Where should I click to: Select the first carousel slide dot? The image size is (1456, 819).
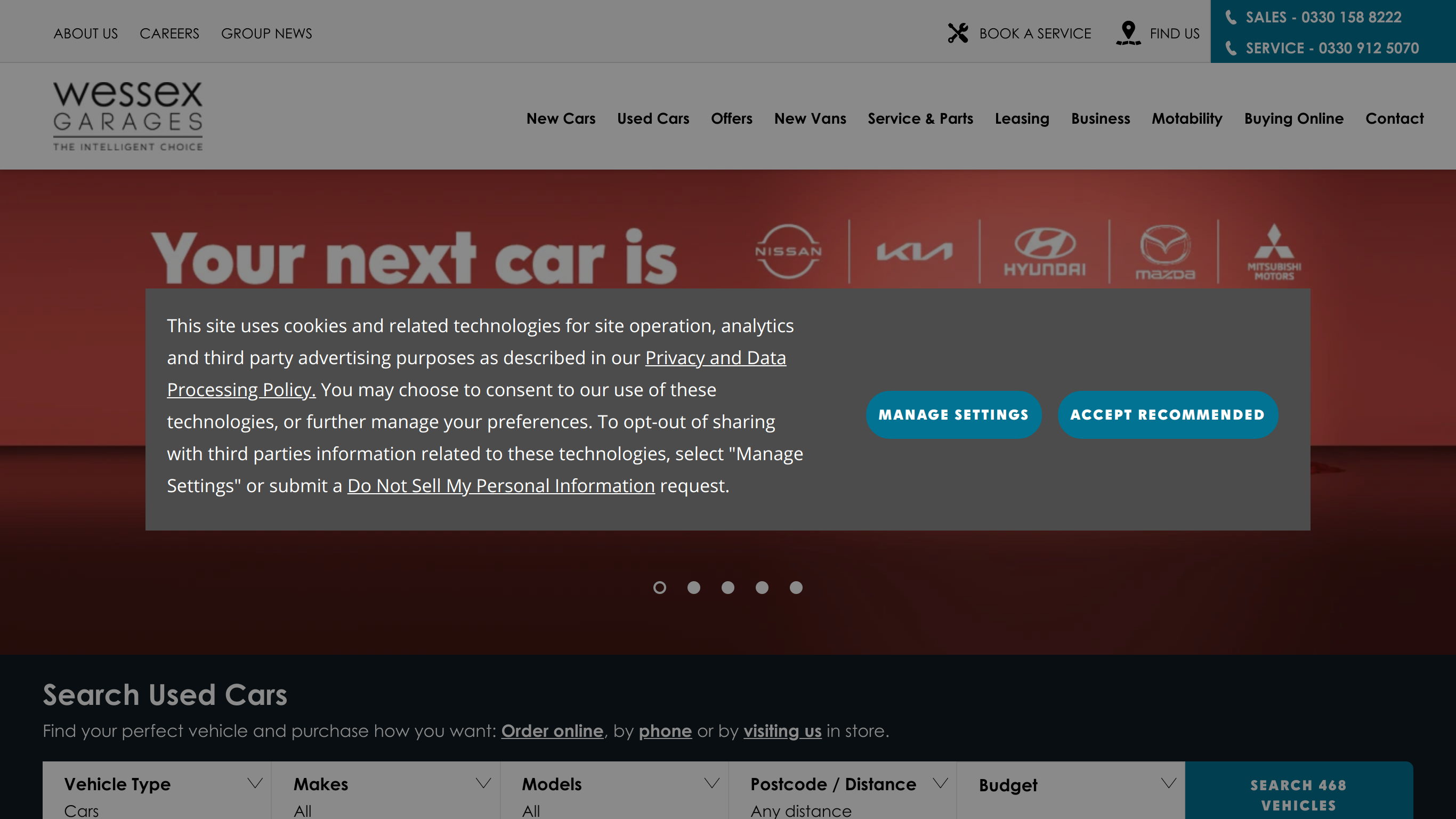(660, 588)
